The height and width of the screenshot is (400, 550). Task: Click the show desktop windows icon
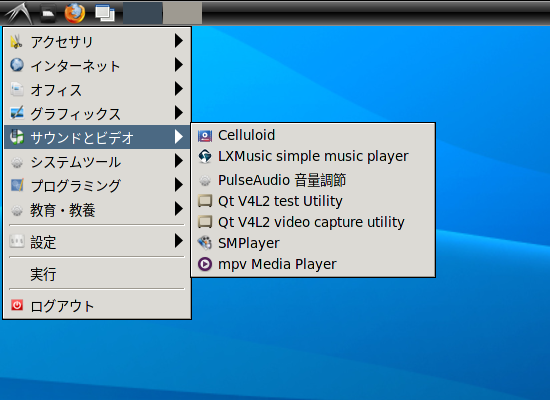[105, 13]
